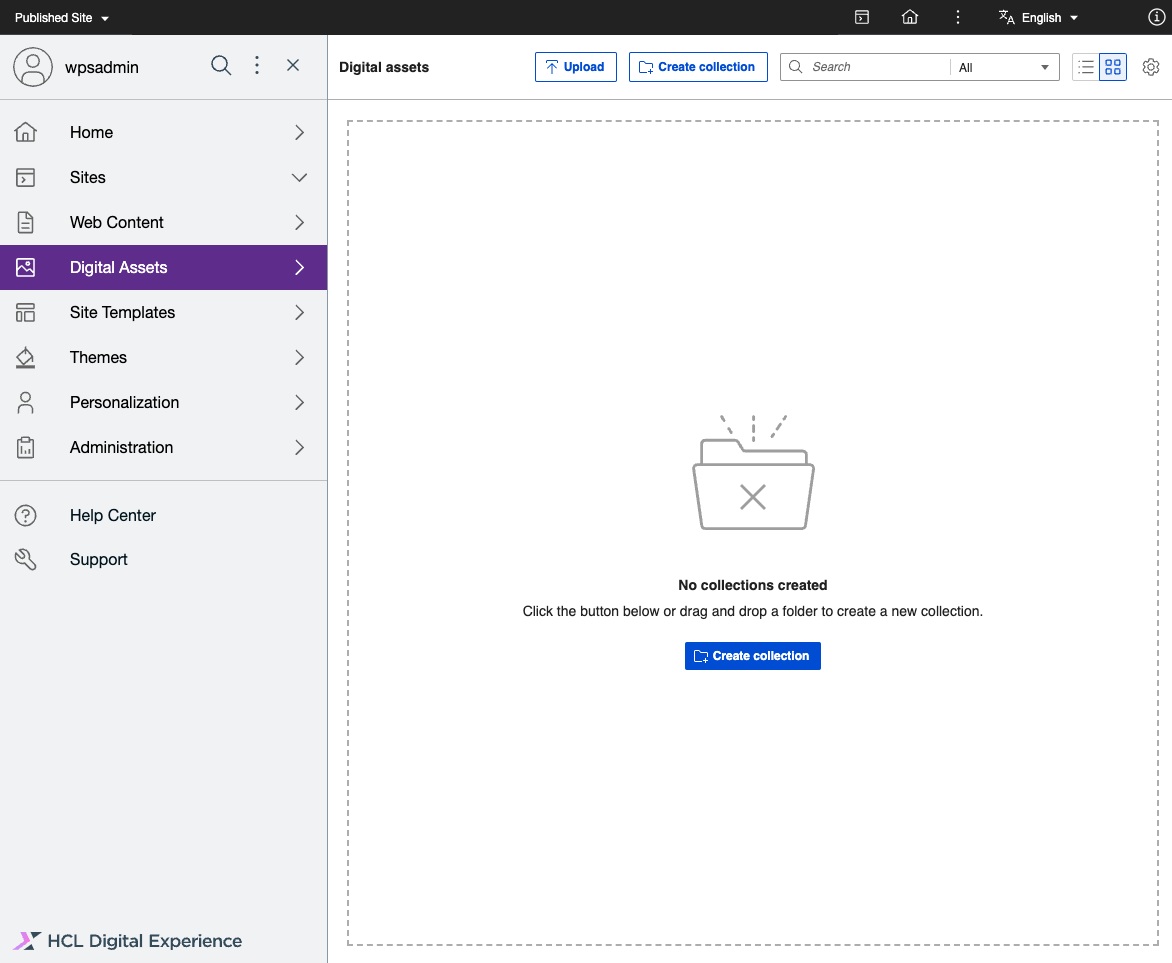Enable grid view for assets
The height and width of the screenshot is (963, 1172).
coord(1113,67)
